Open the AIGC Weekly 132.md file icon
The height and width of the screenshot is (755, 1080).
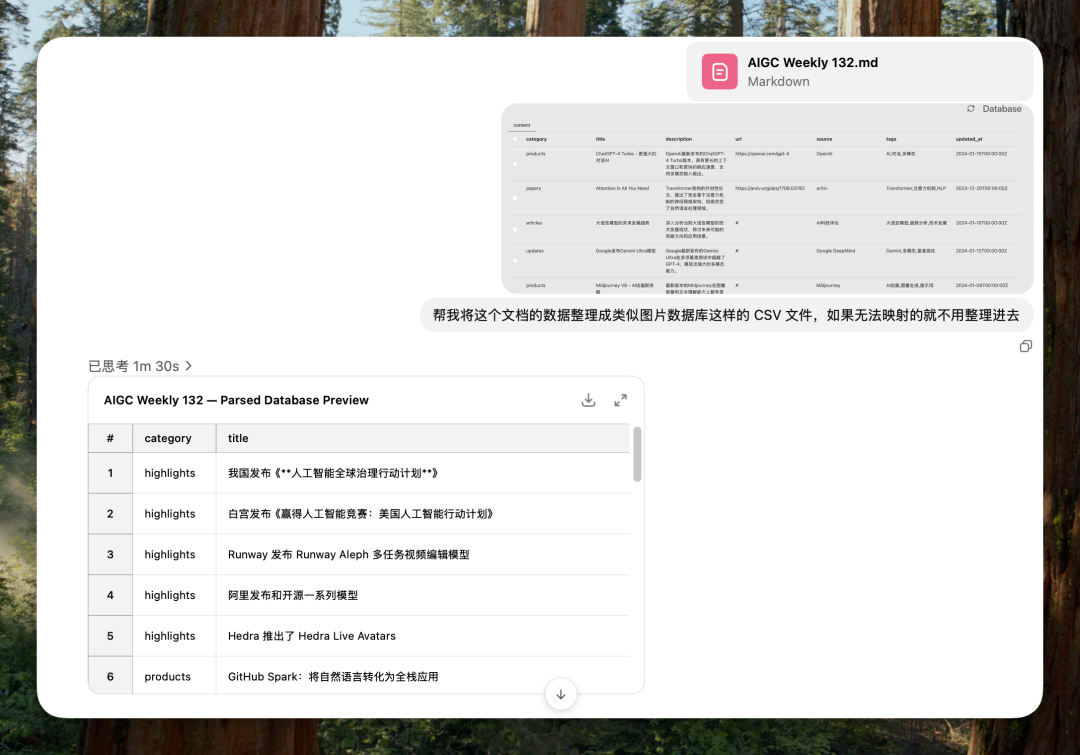click(720, 72)
